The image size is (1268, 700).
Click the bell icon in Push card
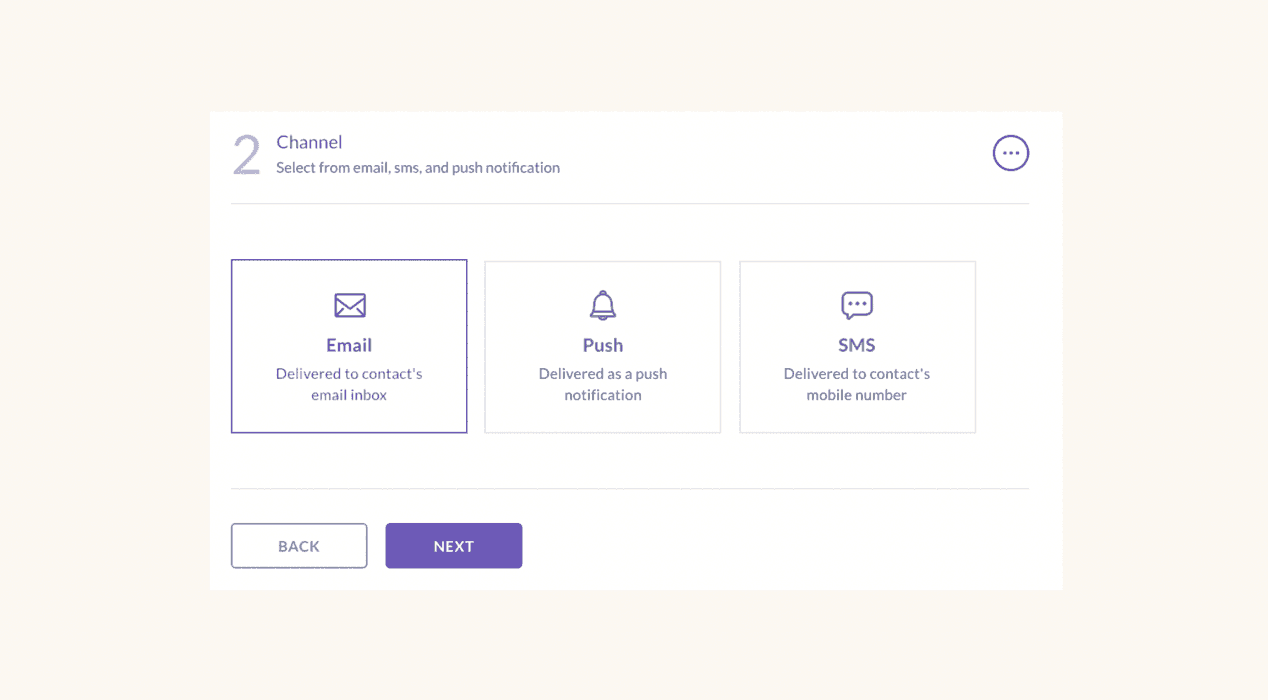tap(602, 305)
